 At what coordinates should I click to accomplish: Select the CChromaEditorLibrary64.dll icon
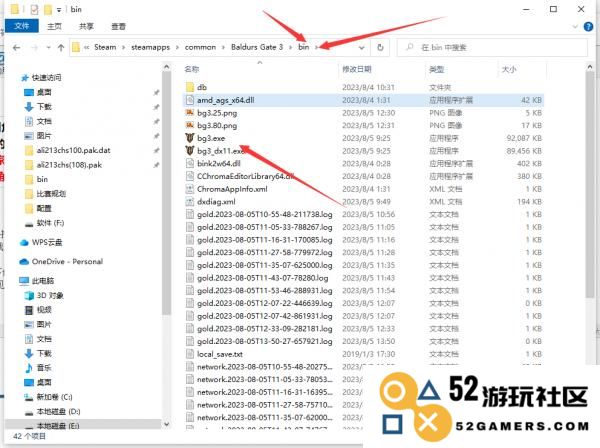point(190,176)
